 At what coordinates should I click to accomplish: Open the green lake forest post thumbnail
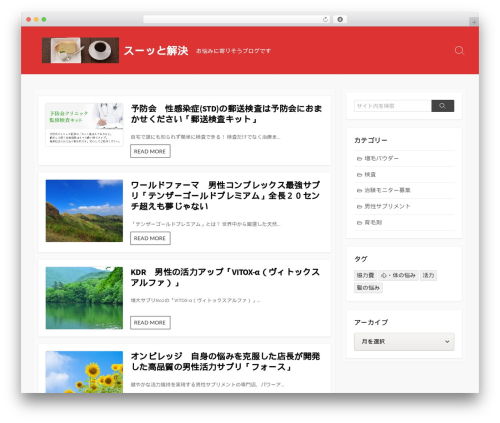[x=84, y=298]
